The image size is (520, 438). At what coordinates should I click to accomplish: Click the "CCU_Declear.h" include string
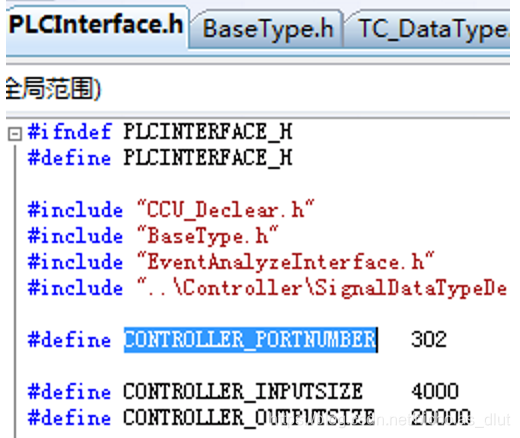tap(226, 210)
